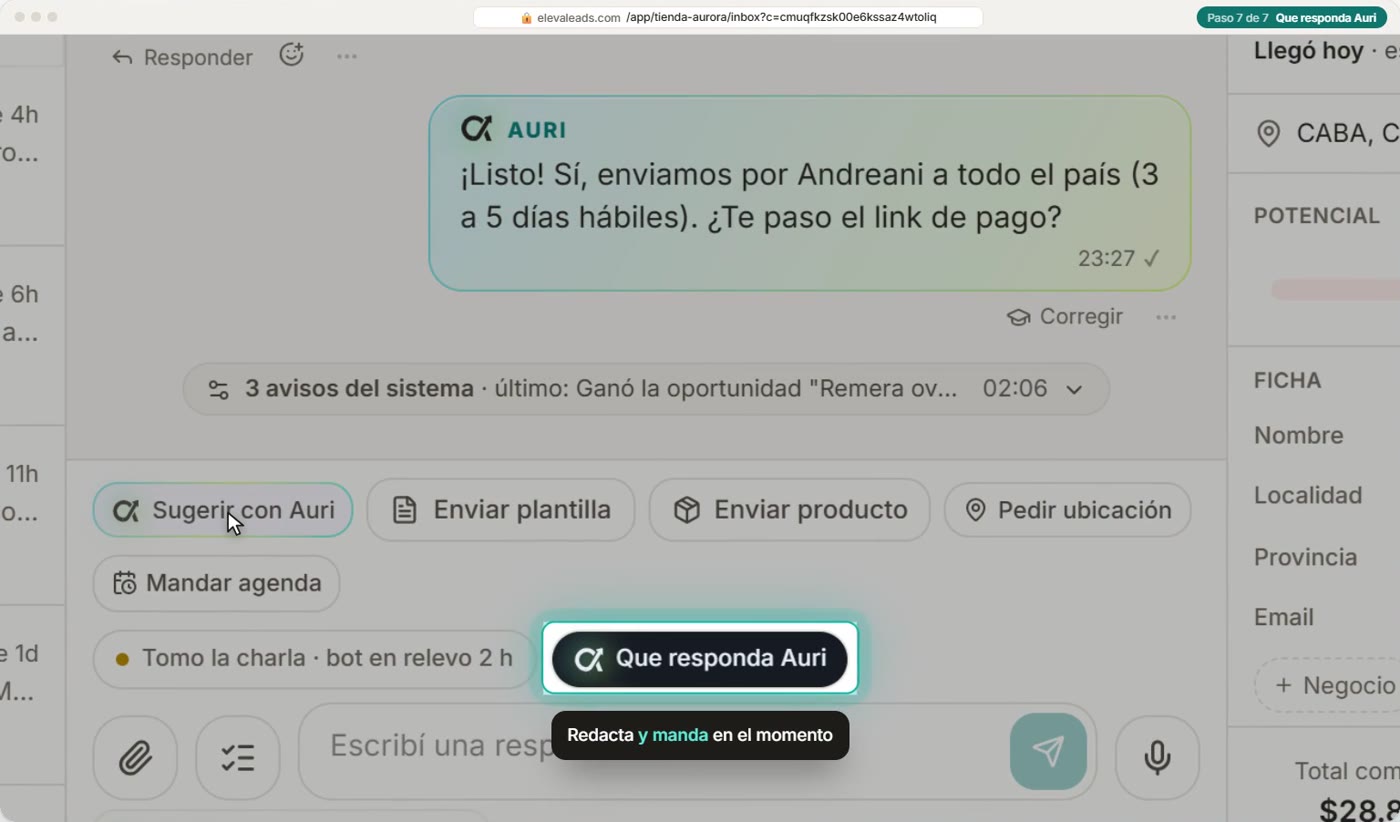This screenshot has height=822, width=1400.
Task: Click the Email field label
Action: pyautogui.click(x=1284, y=617)
